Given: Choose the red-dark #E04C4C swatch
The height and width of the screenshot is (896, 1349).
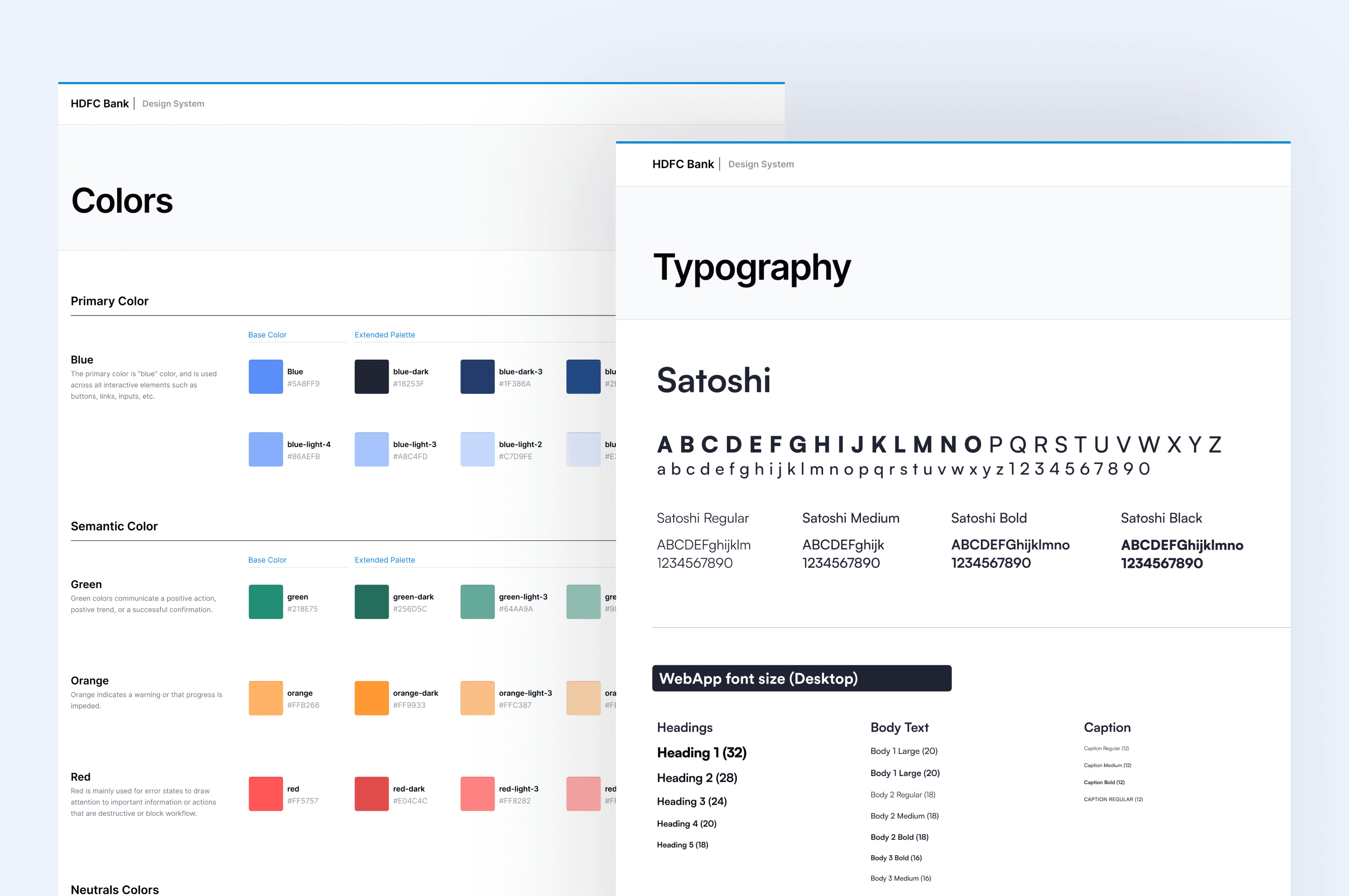Looking at the screenshot, I should [x=371, y=794].
